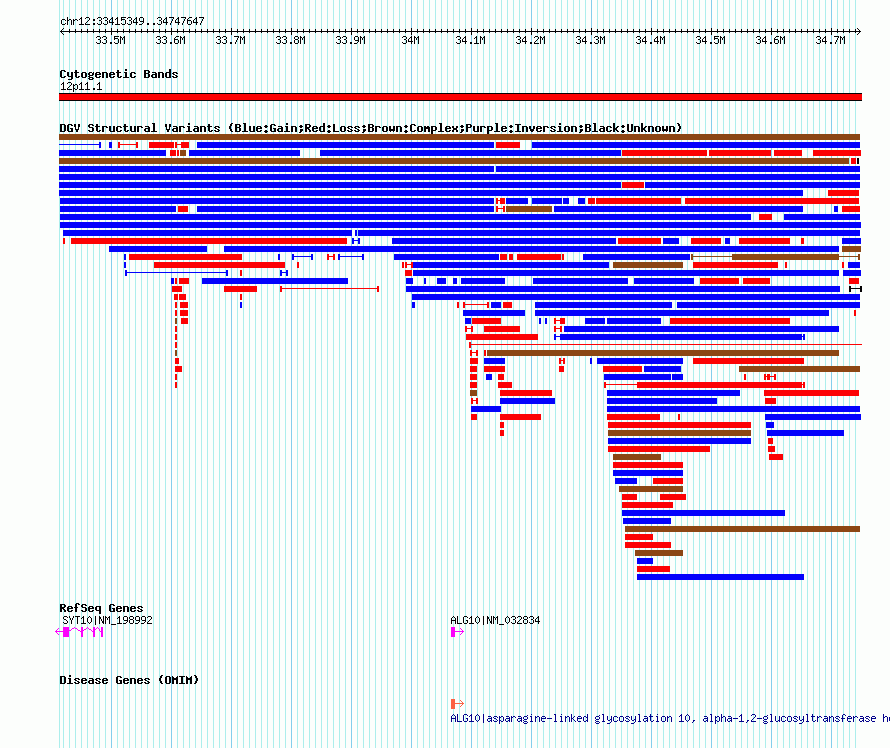
Task: Click the 33.5M ruler tick label
Action: 110,40
